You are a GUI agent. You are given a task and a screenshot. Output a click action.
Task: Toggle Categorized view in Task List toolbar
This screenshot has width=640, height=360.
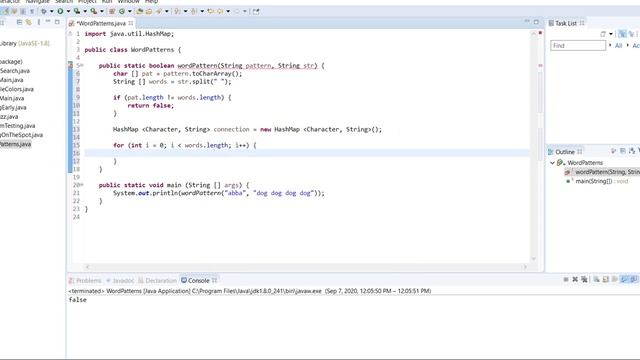coord(622,34)
